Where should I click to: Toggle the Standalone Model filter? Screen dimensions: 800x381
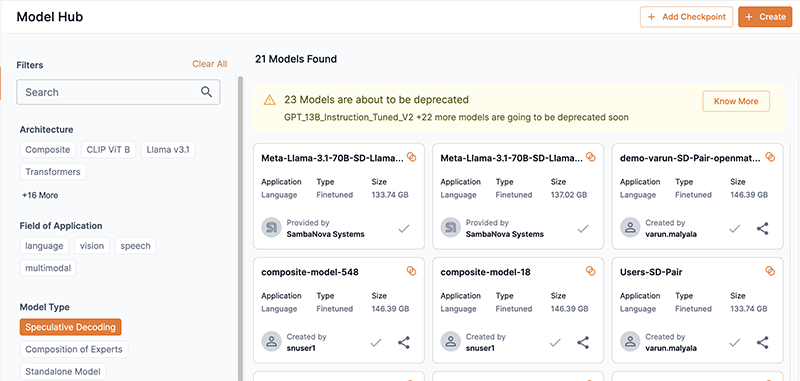point(63,372)
